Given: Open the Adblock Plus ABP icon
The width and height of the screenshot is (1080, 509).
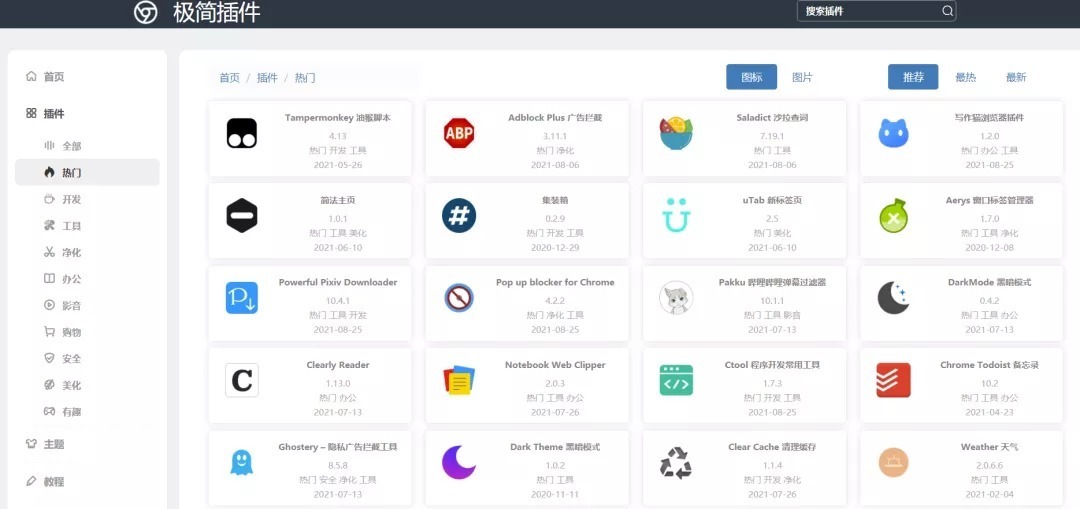Looking at the screenshot, I should click(459, 133).
